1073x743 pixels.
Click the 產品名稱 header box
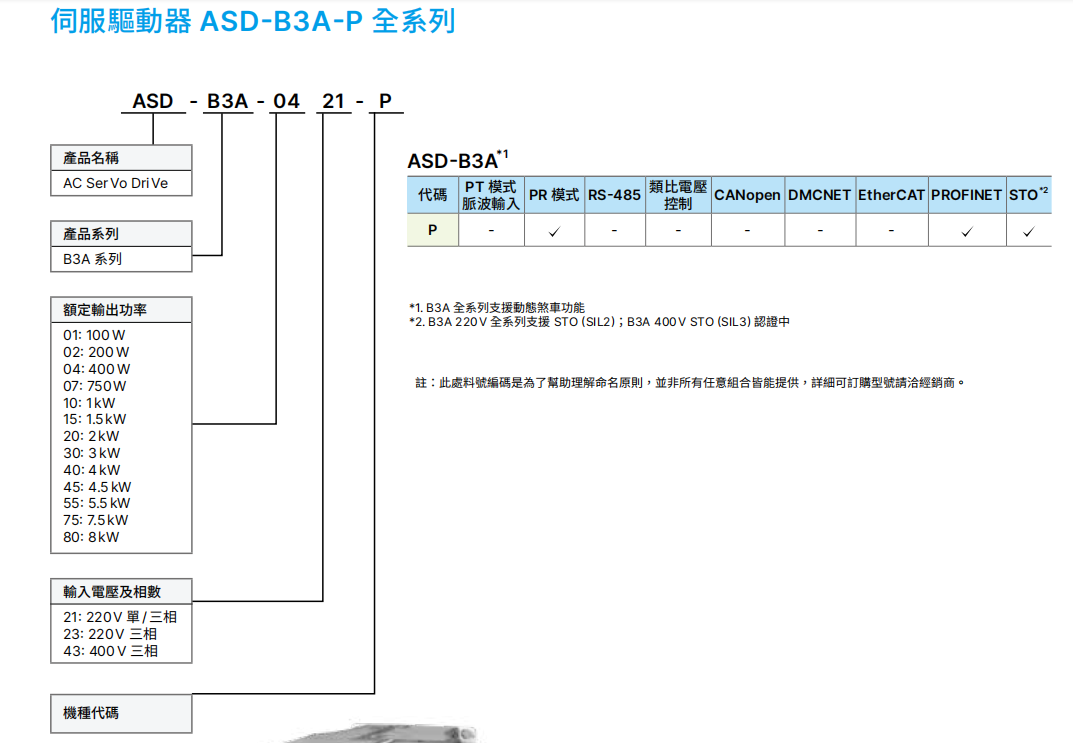[x=120, y=157]
